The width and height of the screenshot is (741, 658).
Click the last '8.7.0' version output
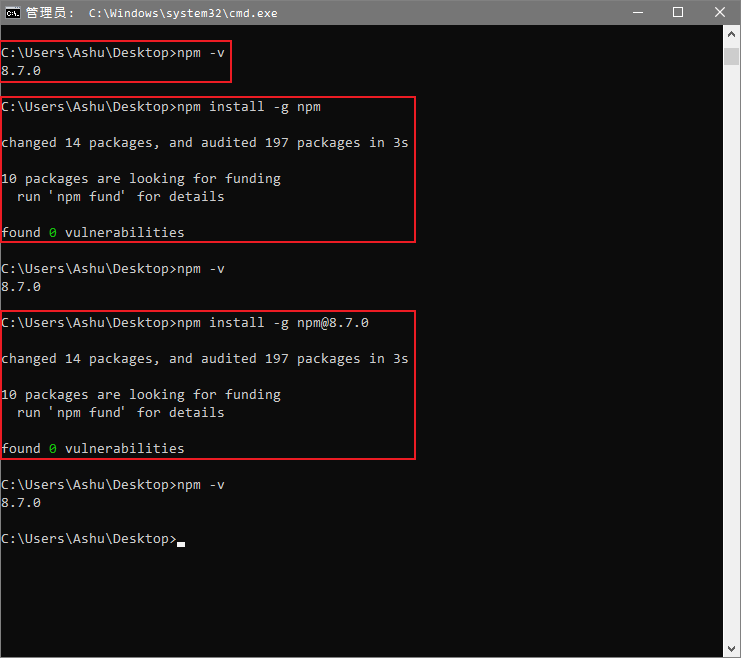point(21,503)
